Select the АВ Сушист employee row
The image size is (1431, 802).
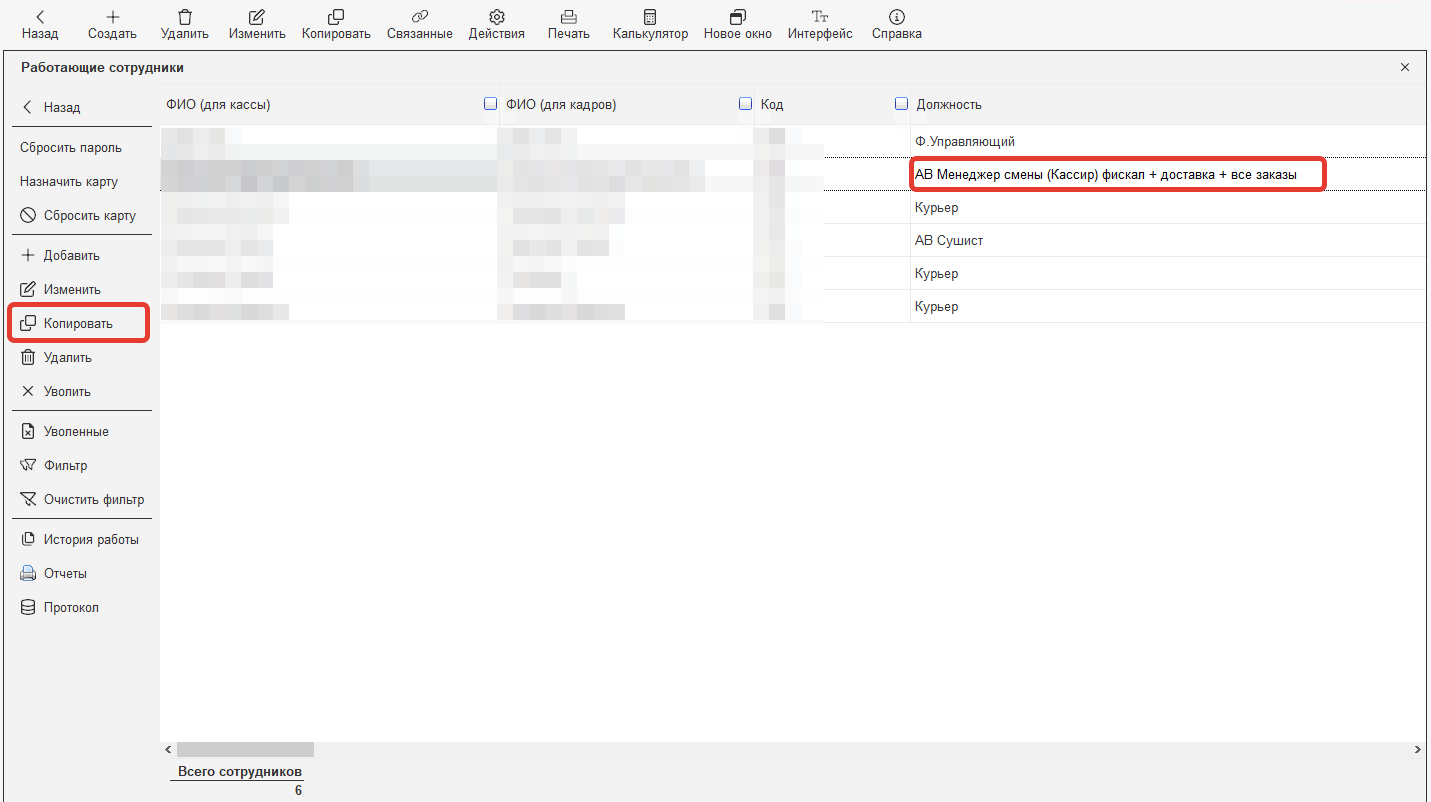pyautogui.click(x=949, y=241)
